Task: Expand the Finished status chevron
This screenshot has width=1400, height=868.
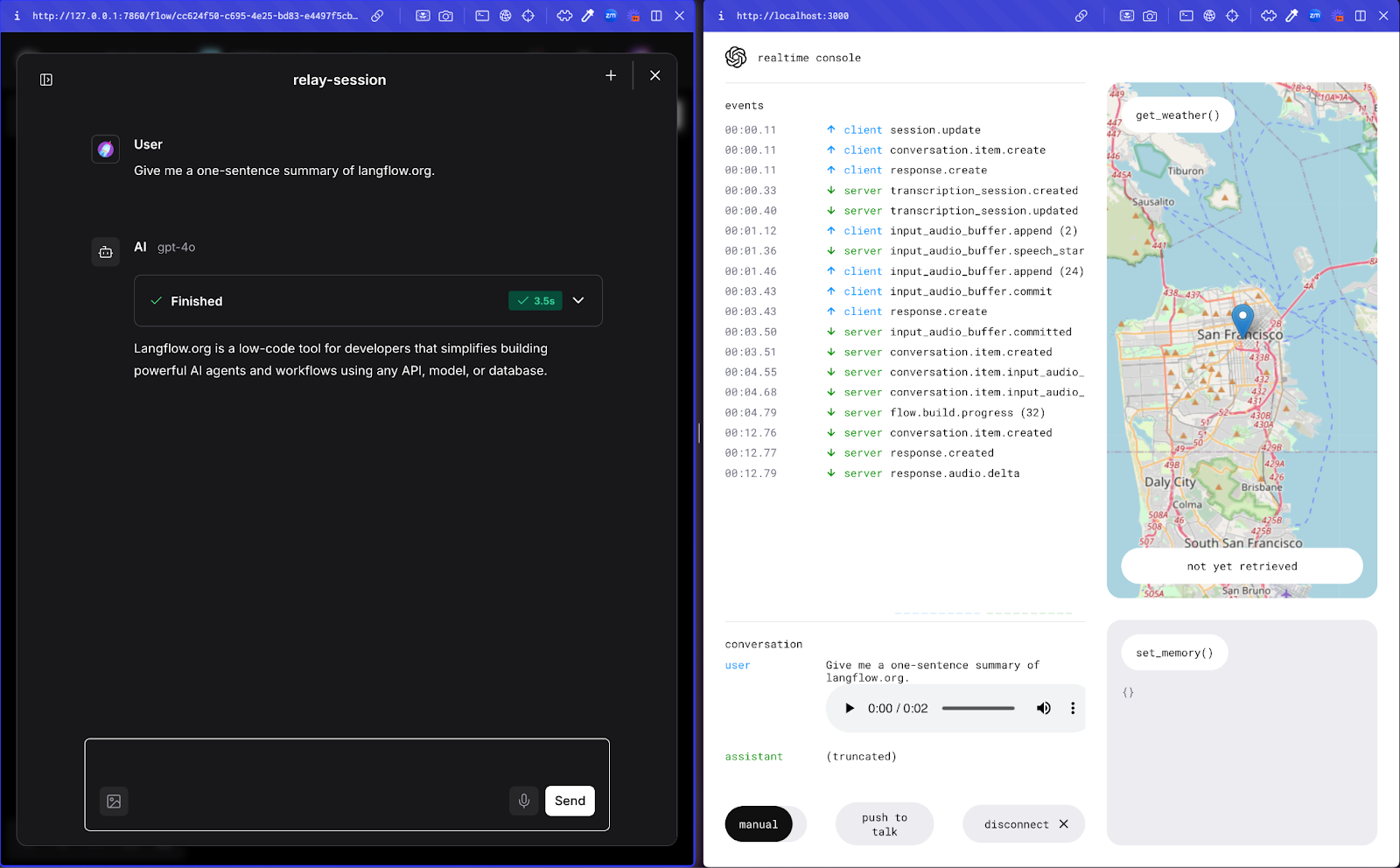Action: click(x=578, y=300)
